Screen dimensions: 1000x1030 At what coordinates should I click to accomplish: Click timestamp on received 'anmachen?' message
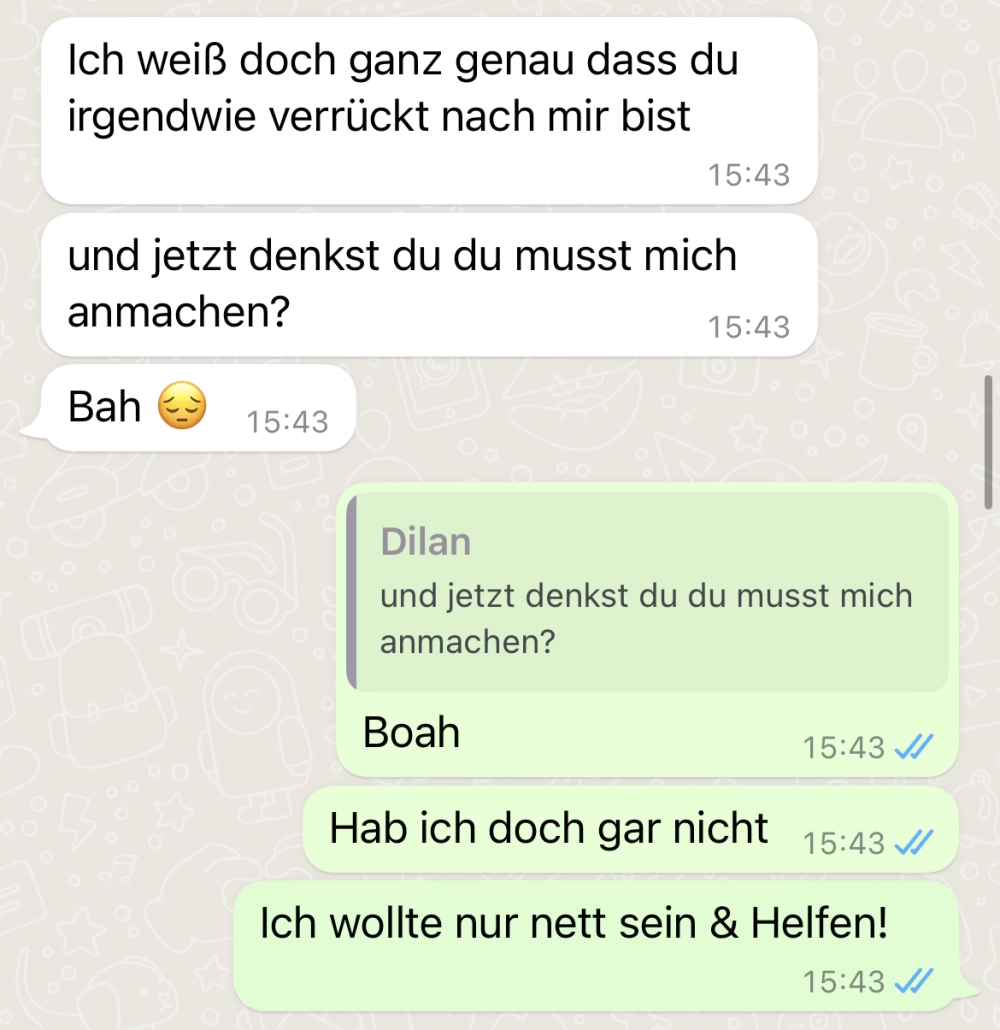pos(748,327)
